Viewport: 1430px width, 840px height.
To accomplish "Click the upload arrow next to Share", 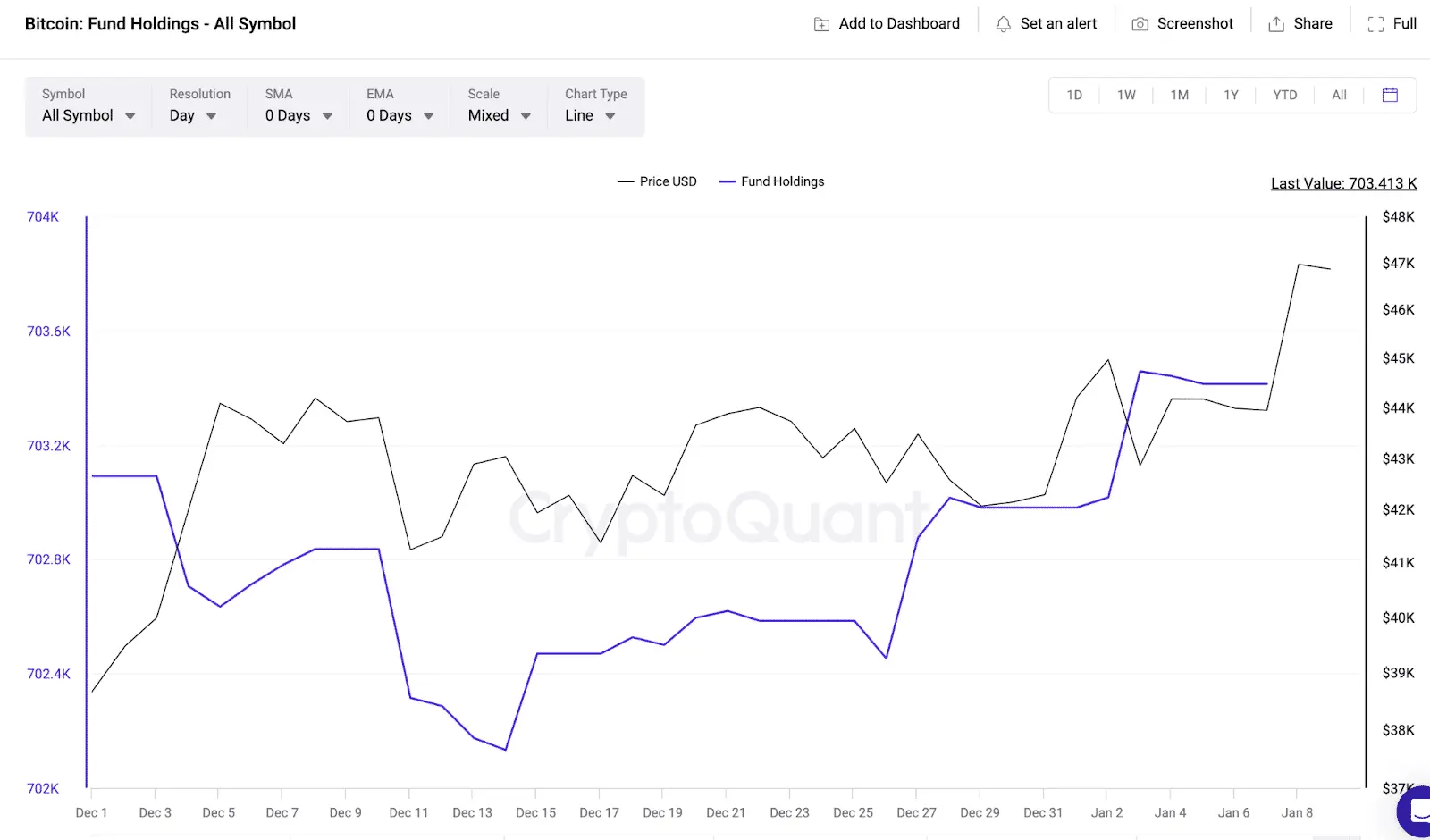I will click(1274, 23).
